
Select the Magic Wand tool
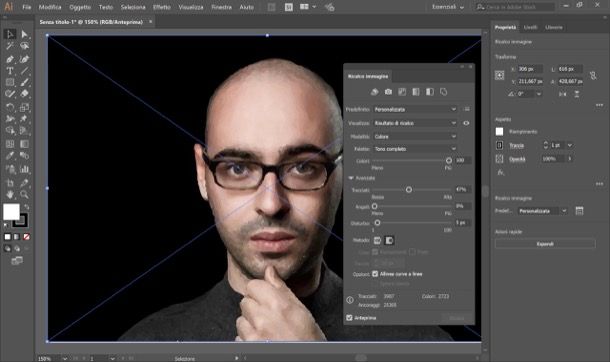coord(10,47)
